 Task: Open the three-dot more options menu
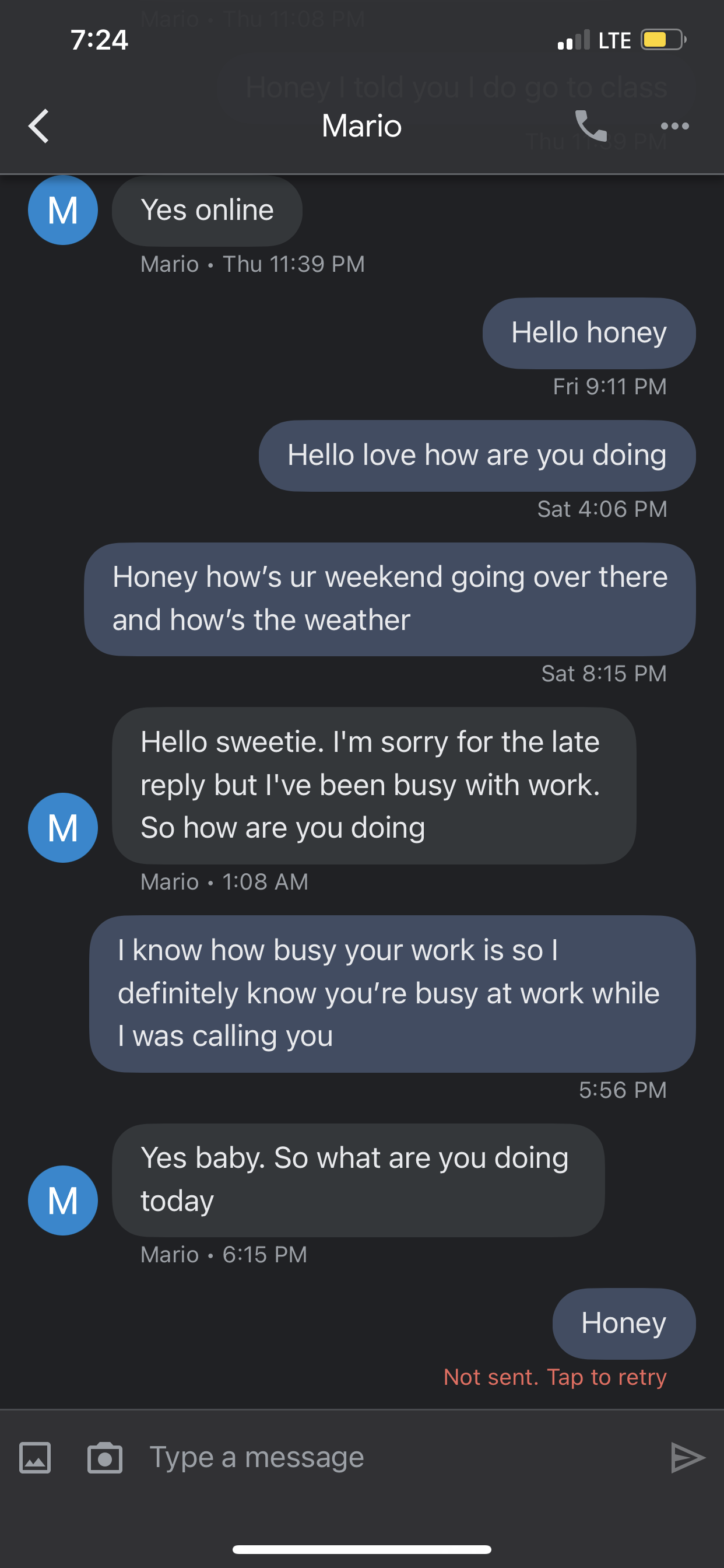pos(674,126)
